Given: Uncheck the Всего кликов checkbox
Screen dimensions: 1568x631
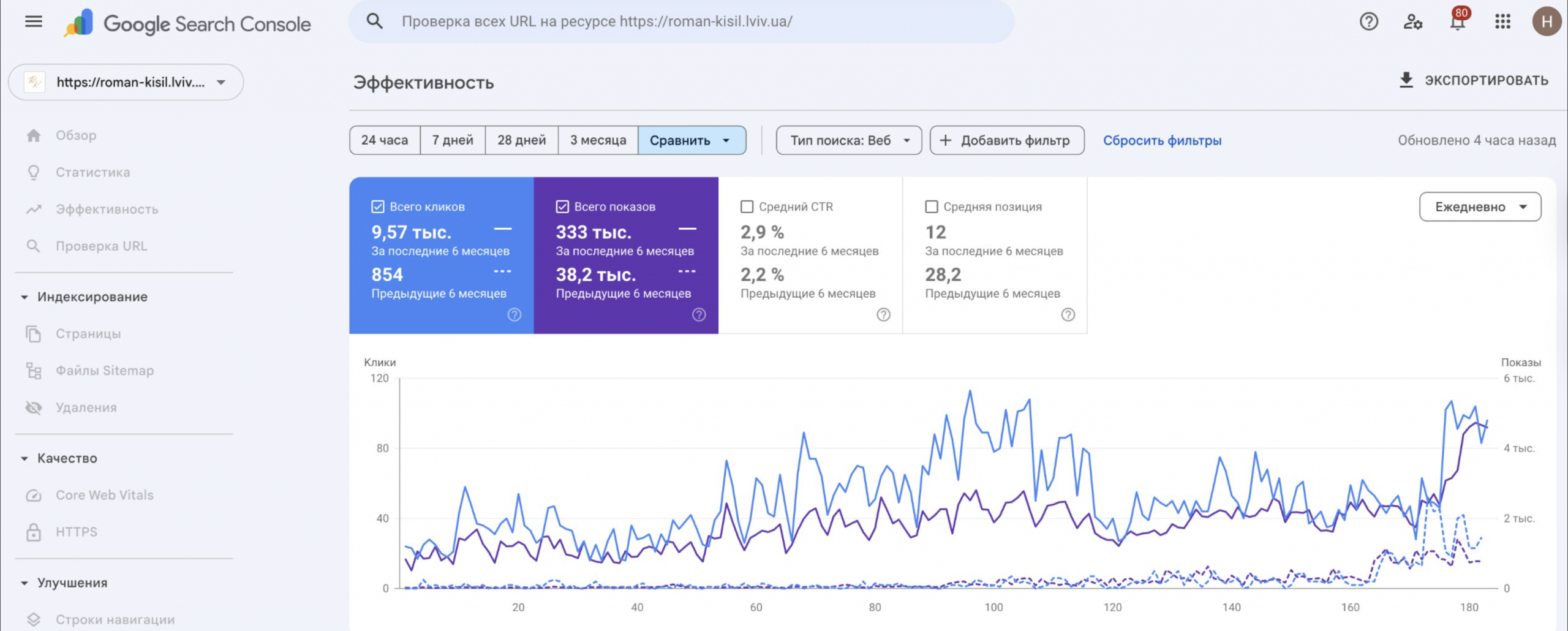Looking at the screenshot, I should [x=378, y=207].
